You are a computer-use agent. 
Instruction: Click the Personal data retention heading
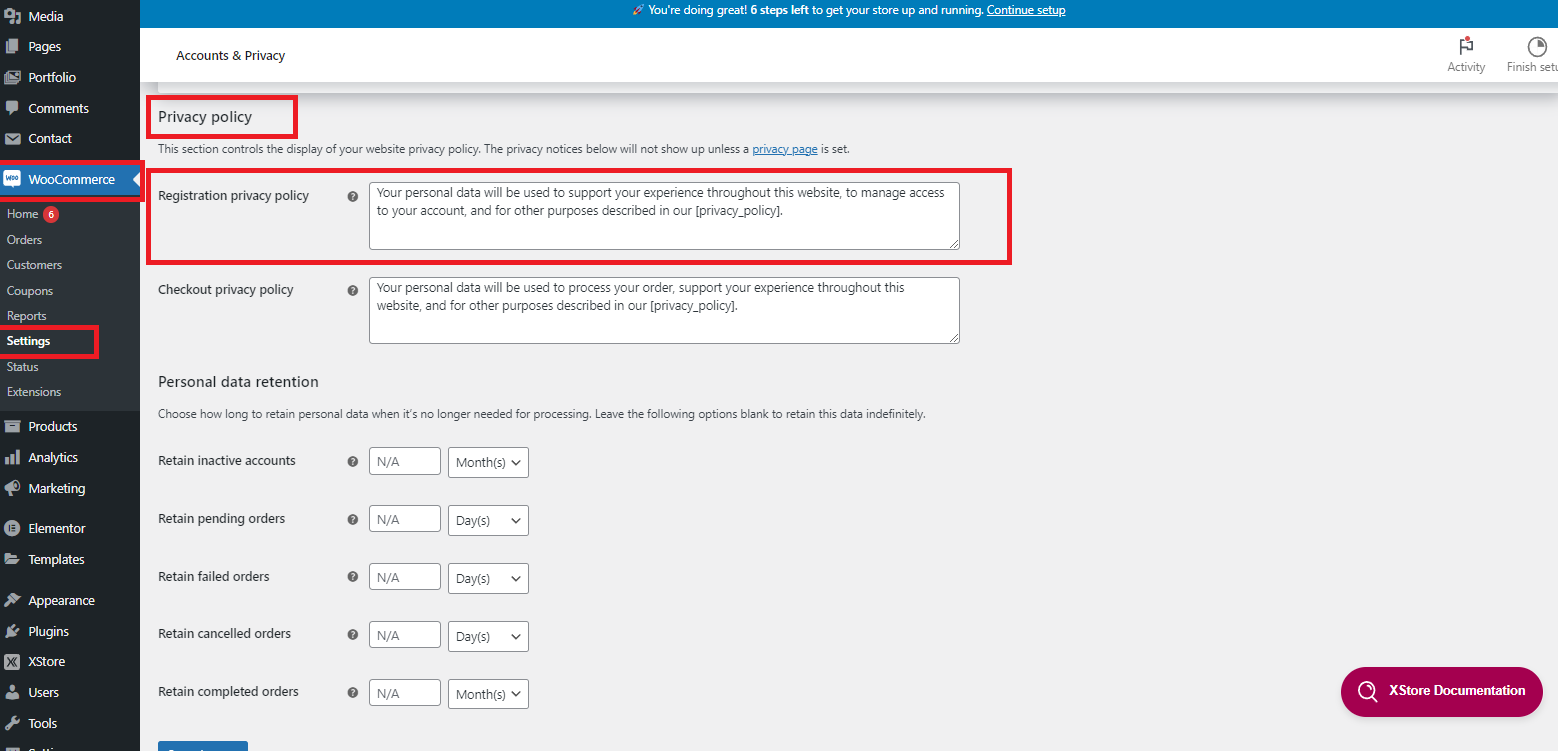(238, 382)
